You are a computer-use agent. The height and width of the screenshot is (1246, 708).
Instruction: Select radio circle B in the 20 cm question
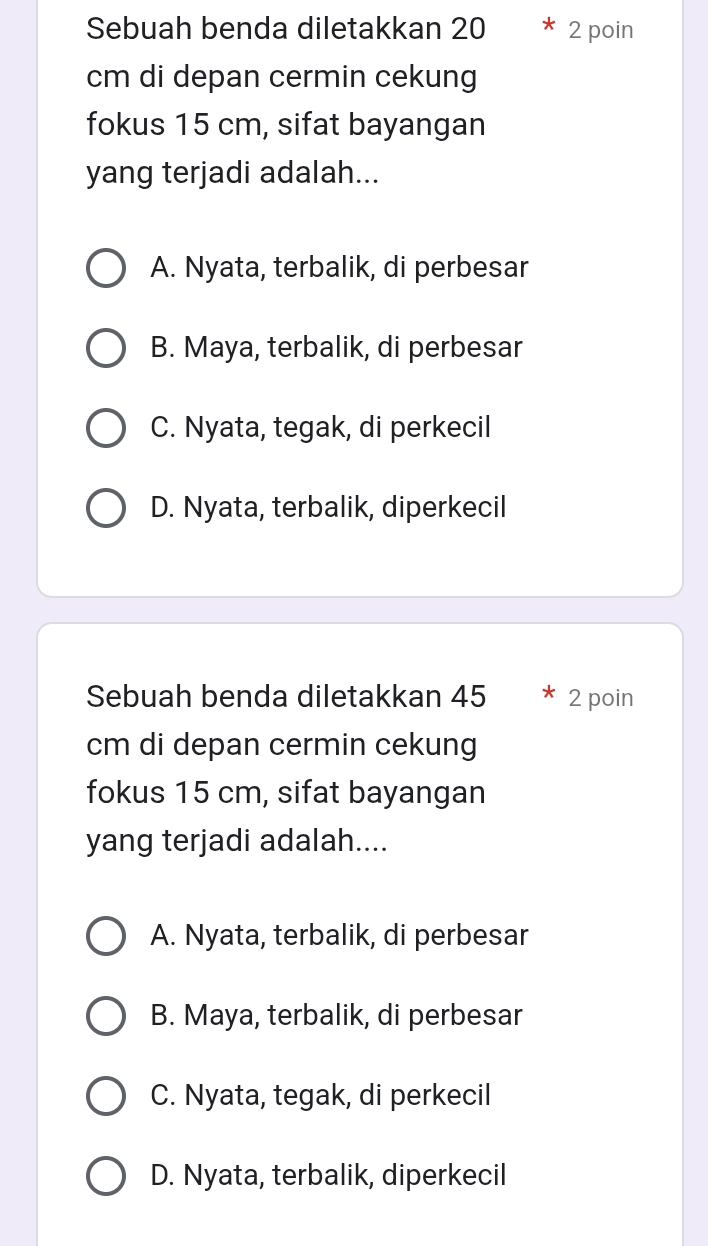coord(106,348)
